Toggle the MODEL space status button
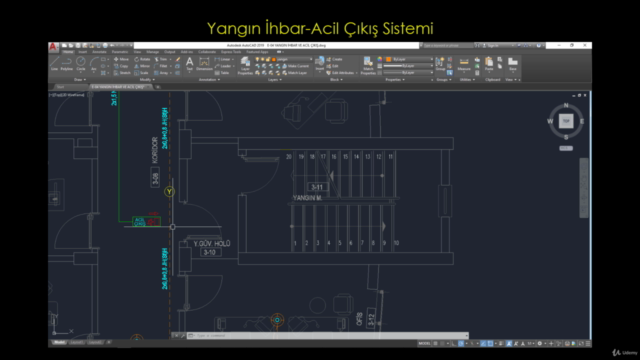Viewport: 640px width, 360px height. (424, 344)
